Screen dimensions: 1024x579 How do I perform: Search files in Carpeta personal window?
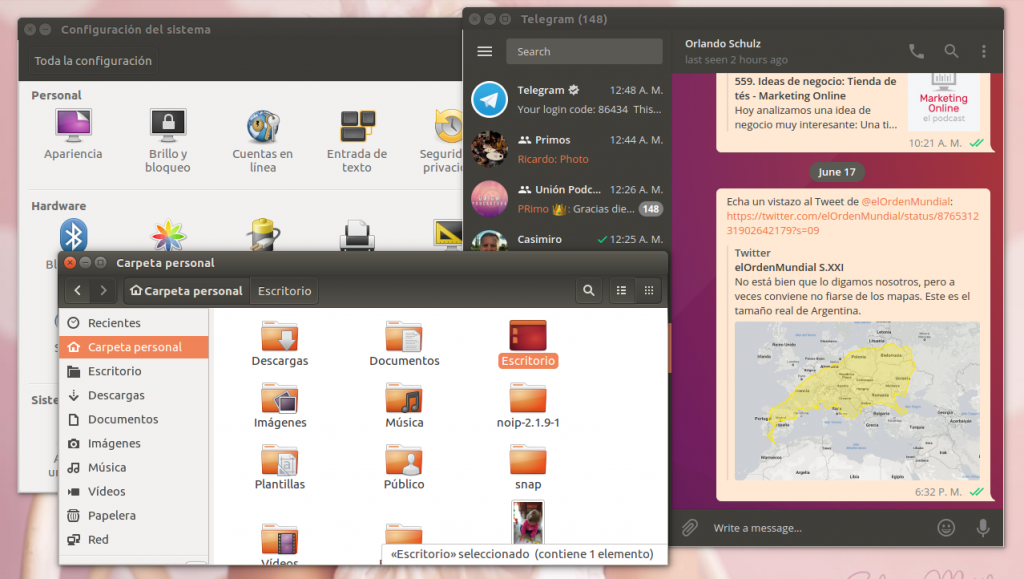point(588,290)
